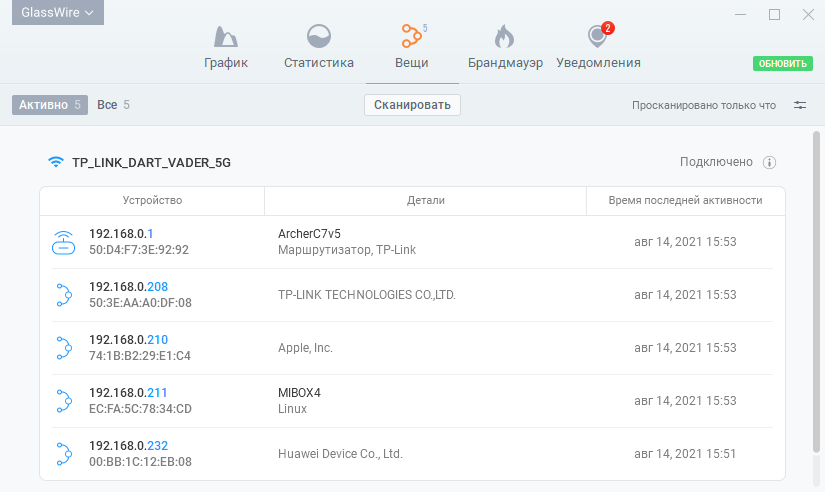Show Все devices list
The width and height of the screenshot is (825, 492).
113,105
